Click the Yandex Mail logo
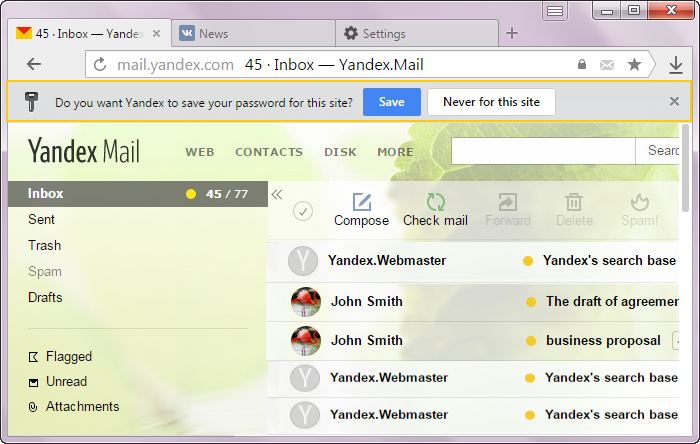Viewport: 700px width, 444px height. click(x=83, y=151)
